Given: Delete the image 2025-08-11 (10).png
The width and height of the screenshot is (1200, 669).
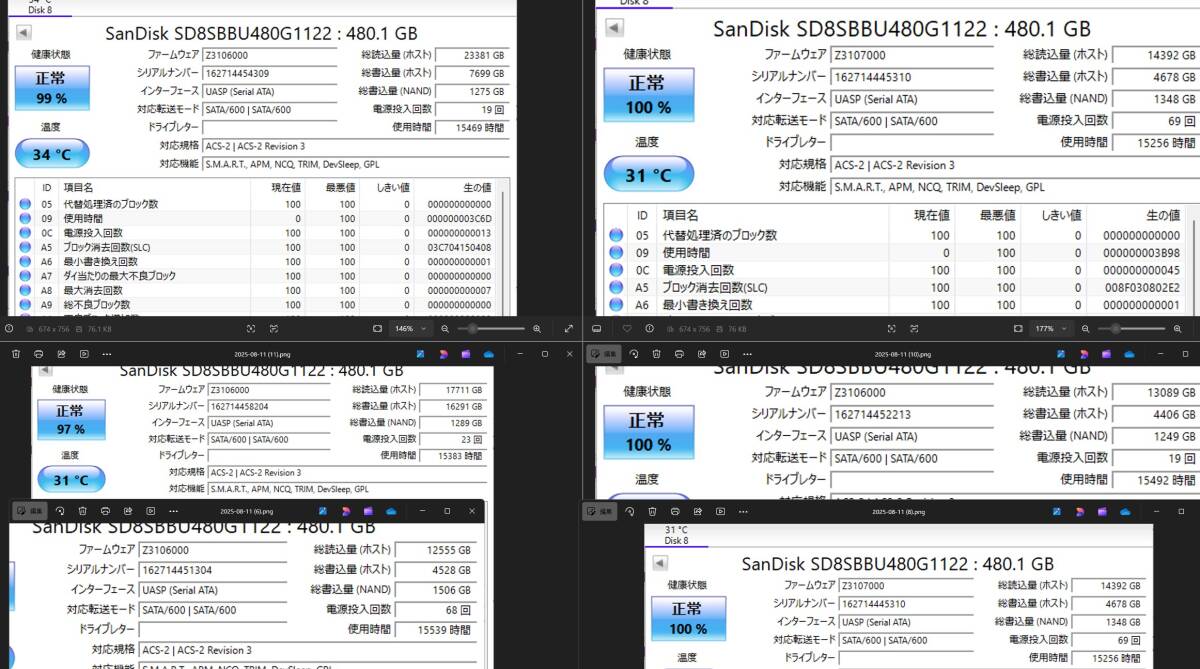Looking at the screenshot, I should 657,354.
